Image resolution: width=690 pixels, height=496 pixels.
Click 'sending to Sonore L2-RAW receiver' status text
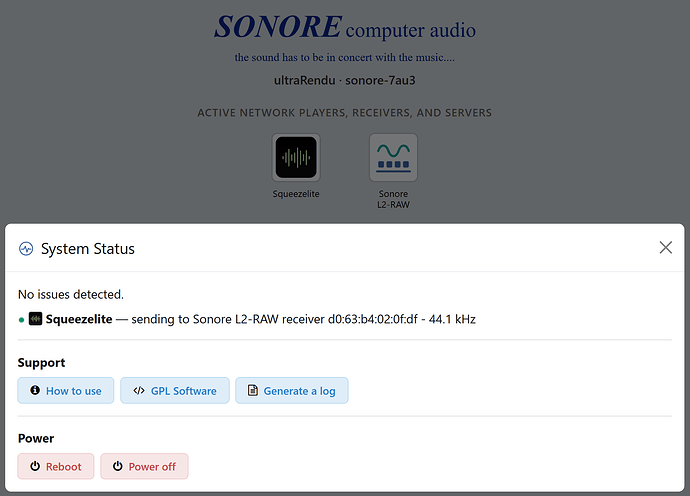228,319
